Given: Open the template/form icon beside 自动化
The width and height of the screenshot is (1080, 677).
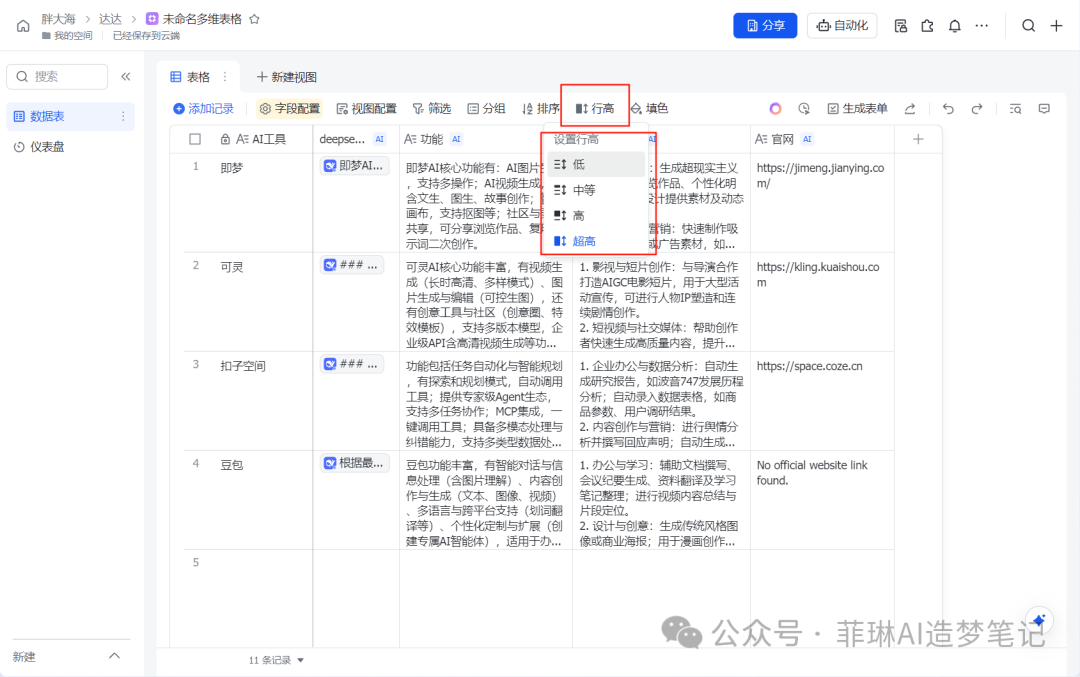Looking at the screenshot, I should [x=900, y=26].
